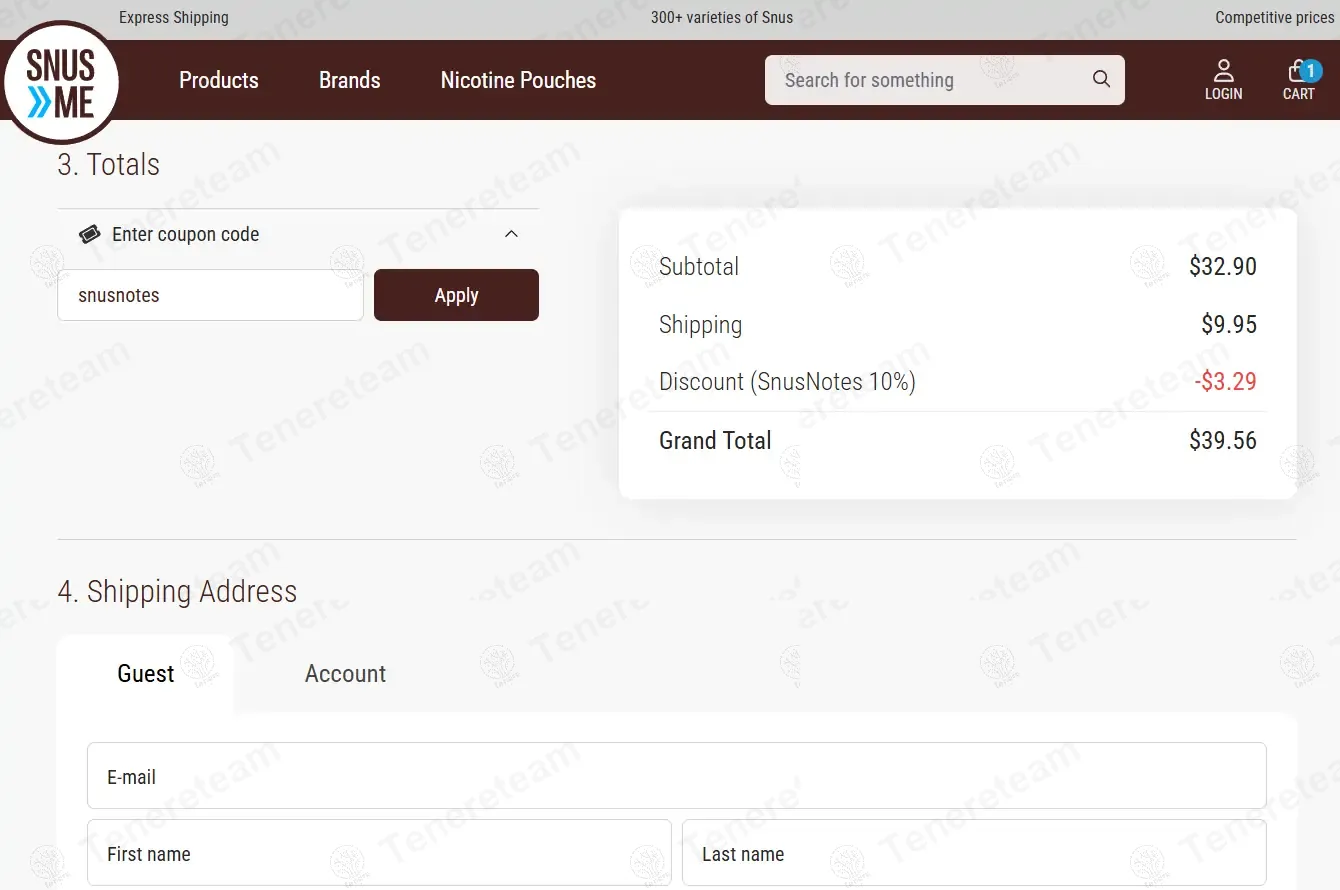Click the '4. Shipping Address' heading
This screenshot has width=1340, height=890.
pos(177,591)
